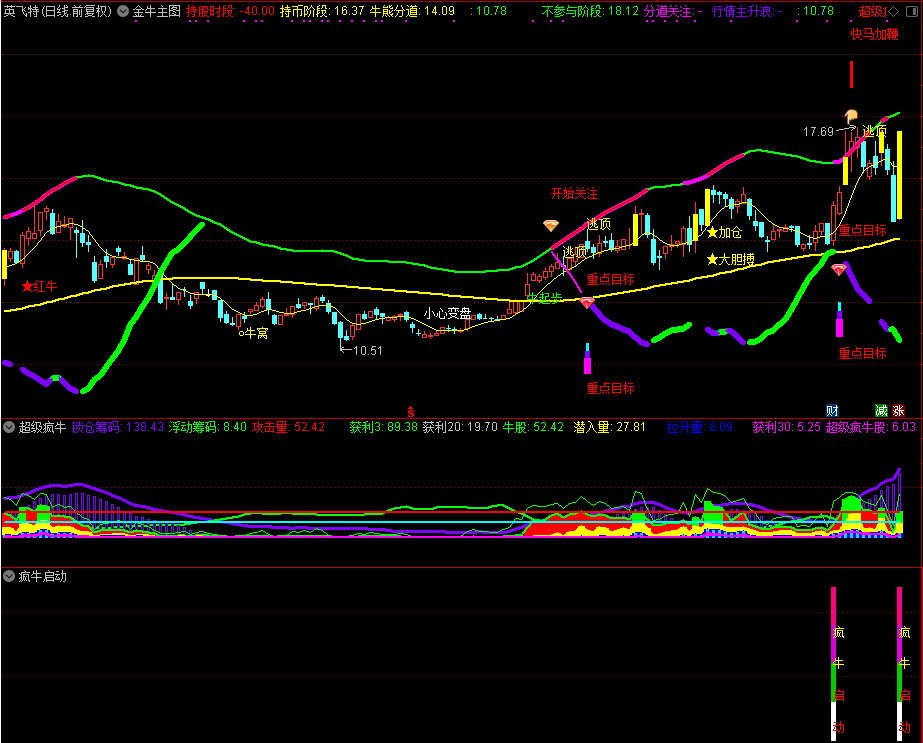Click the 金牛主图 indicator name
The height and width of the screenshot is (743, 923).
[157, 11]
